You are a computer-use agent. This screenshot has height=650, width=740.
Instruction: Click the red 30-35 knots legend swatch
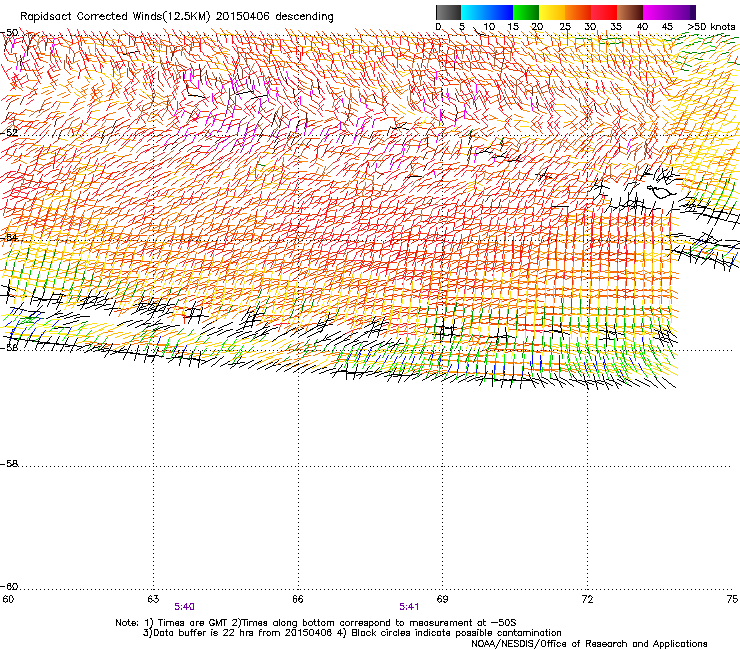click(604, 12)
